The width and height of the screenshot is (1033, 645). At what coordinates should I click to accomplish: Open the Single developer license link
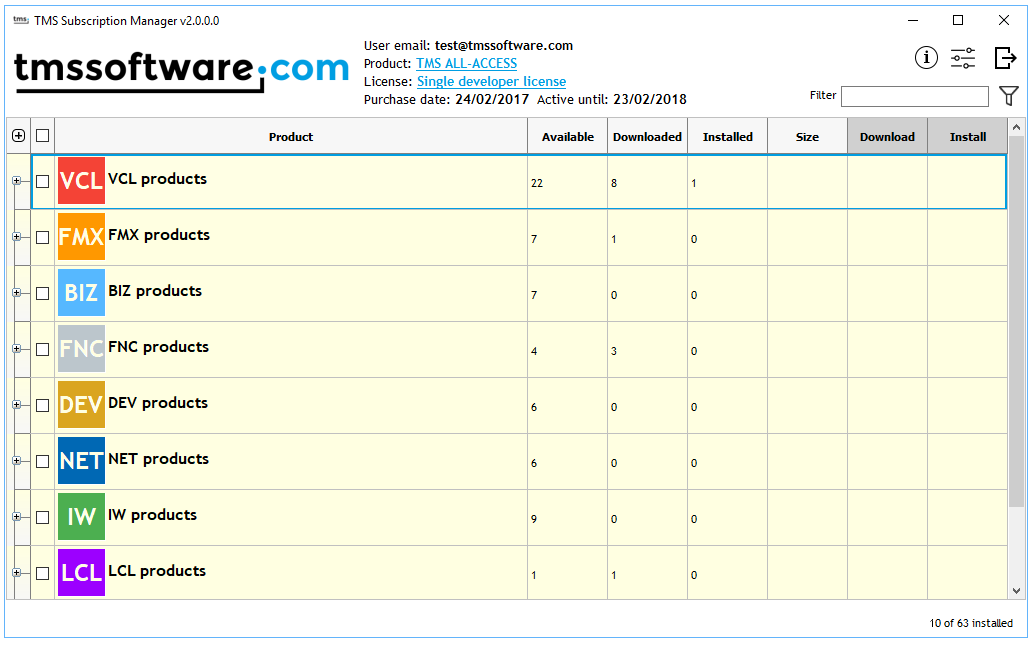click(491, 82)
